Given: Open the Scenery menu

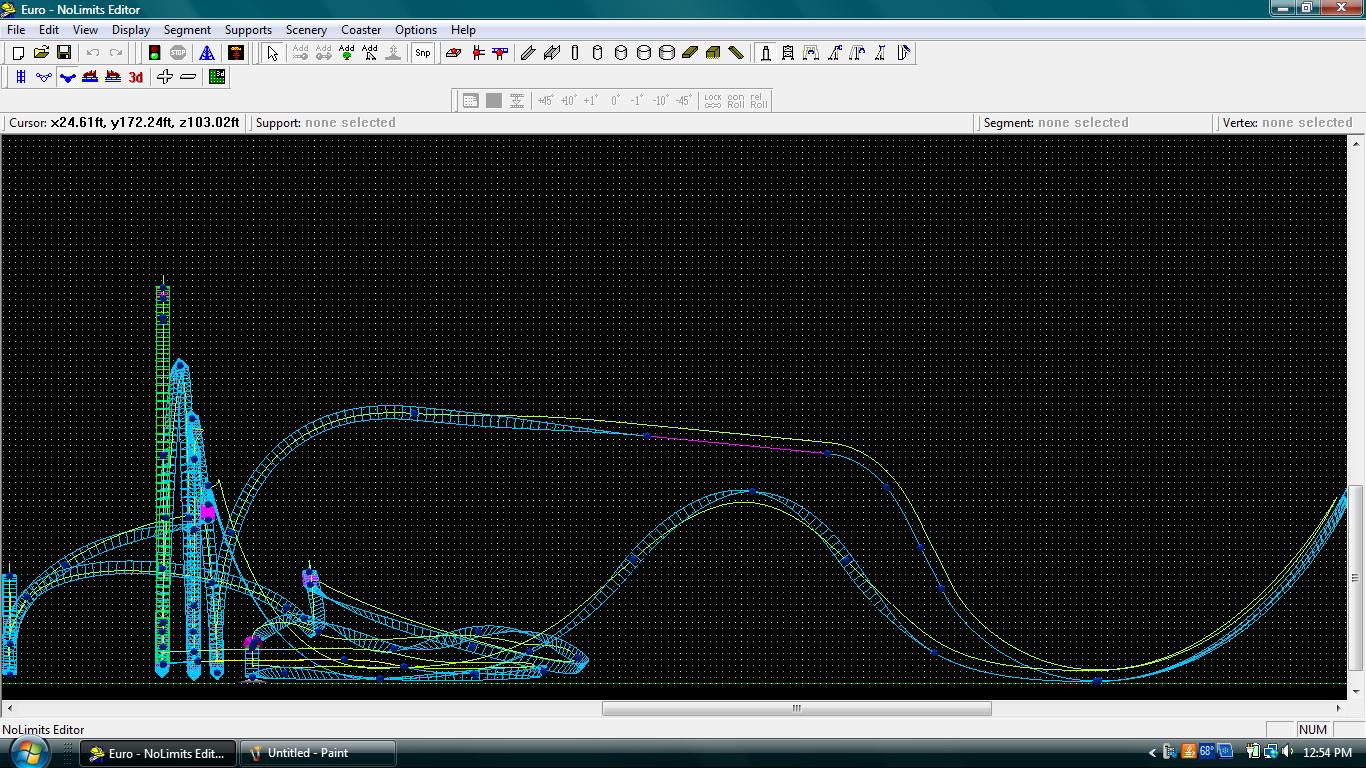Looking at the screenshot, I should coord(306,30).
